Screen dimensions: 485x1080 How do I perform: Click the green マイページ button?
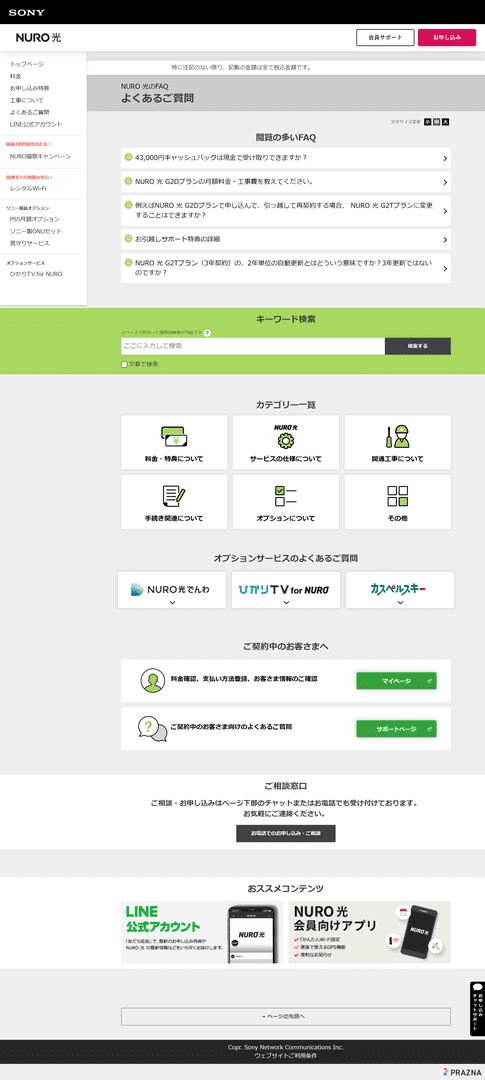click(396, 681)
